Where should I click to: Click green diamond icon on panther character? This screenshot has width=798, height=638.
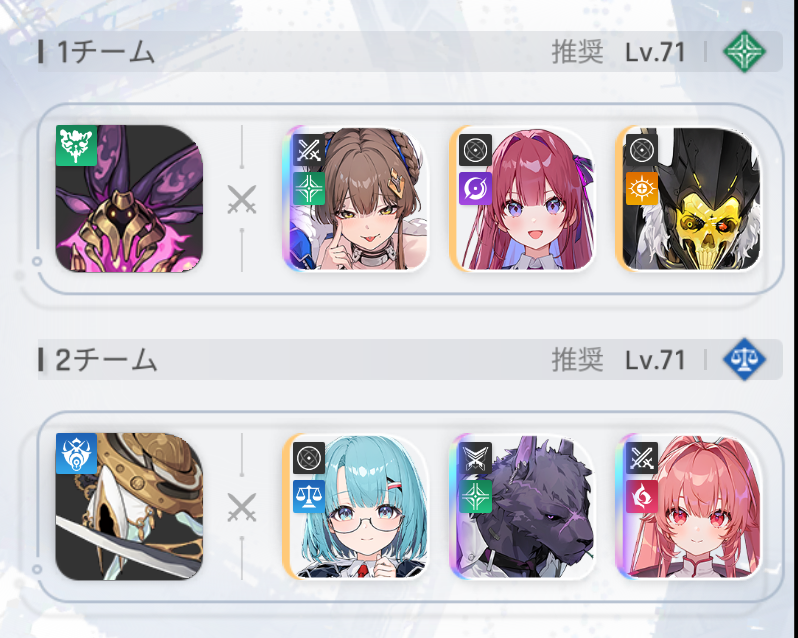(x=475, y=496)
